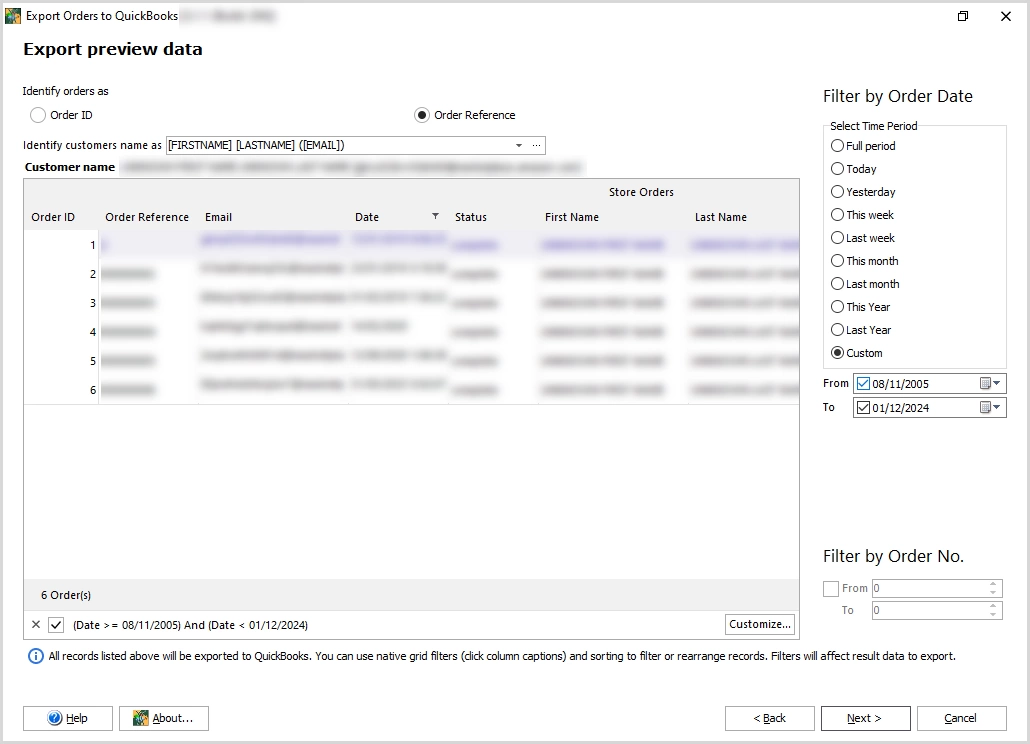The width and height of the screenshot is (1030, 744).
Task: Click the app icon in the title bar
Action: point(12,16)
